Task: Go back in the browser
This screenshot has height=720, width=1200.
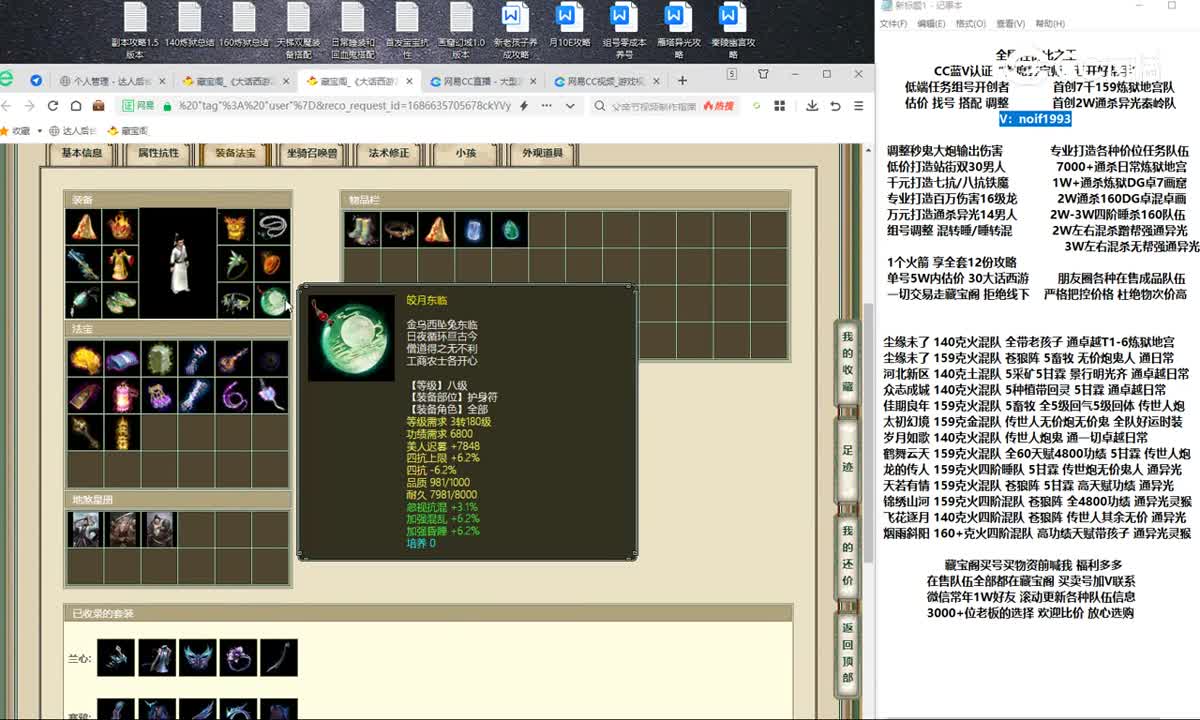Action: point(8,105)
